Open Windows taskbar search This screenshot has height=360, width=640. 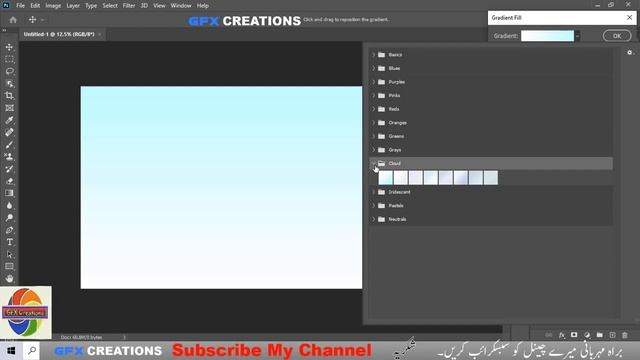click(32, 351)
